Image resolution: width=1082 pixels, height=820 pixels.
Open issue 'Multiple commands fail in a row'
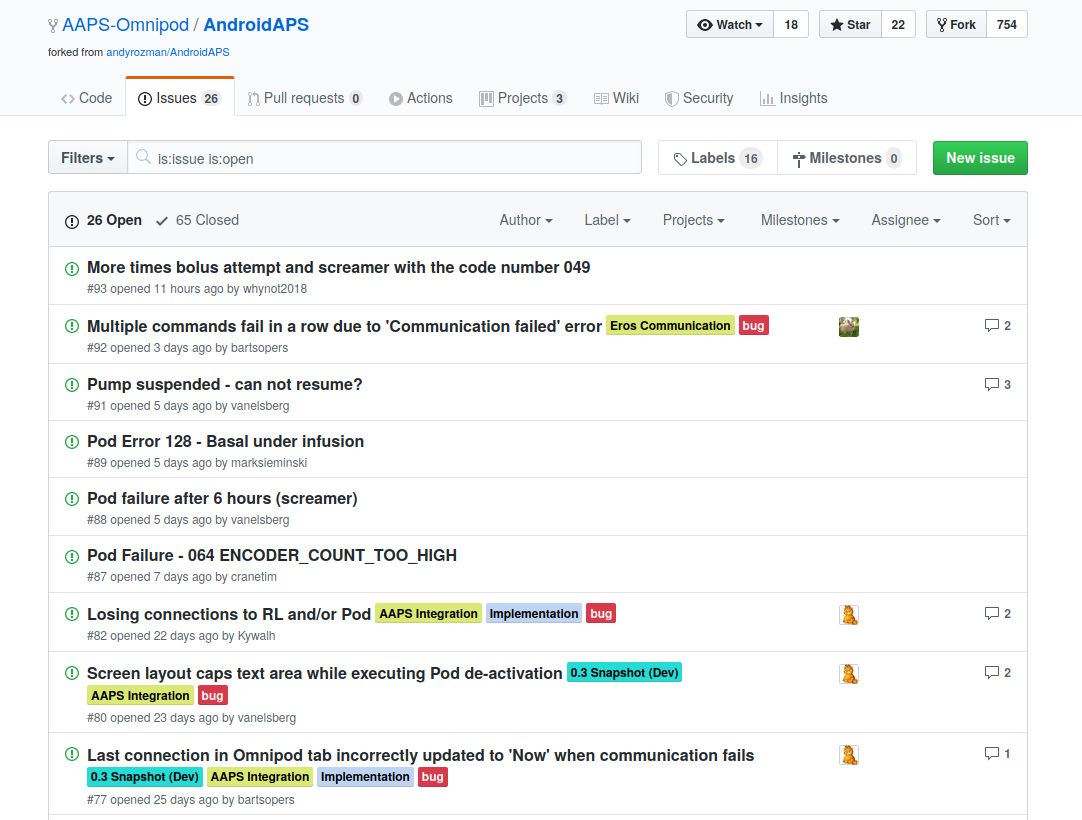[344, 326]
